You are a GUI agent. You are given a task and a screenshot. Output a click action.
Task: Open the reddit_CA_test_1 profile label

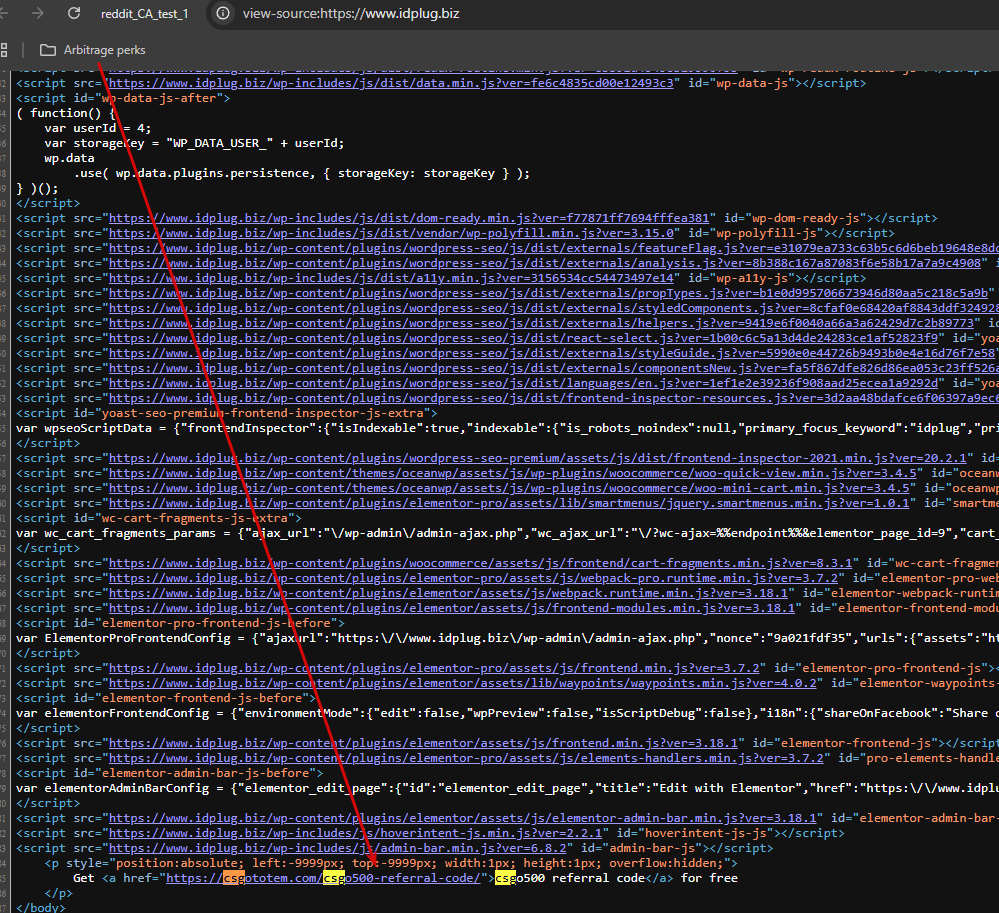145,14
